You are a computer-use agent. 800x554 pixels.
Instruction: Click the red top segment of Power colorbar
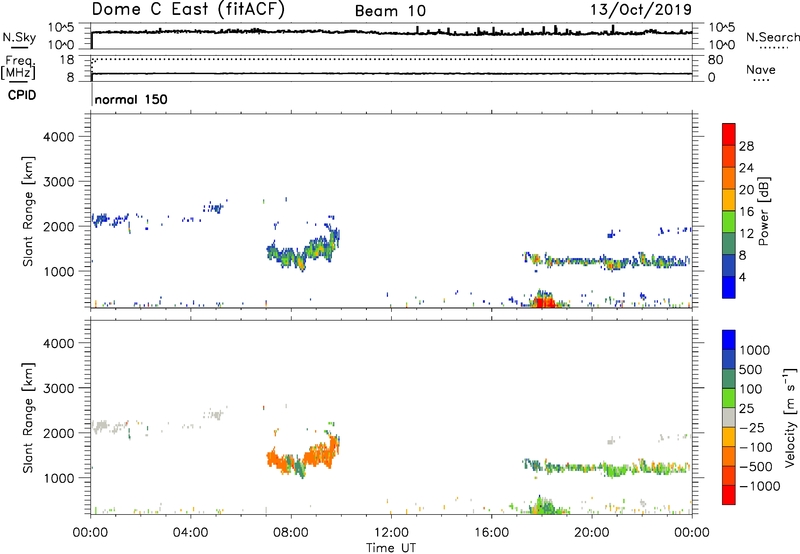(x=729, y=134)
